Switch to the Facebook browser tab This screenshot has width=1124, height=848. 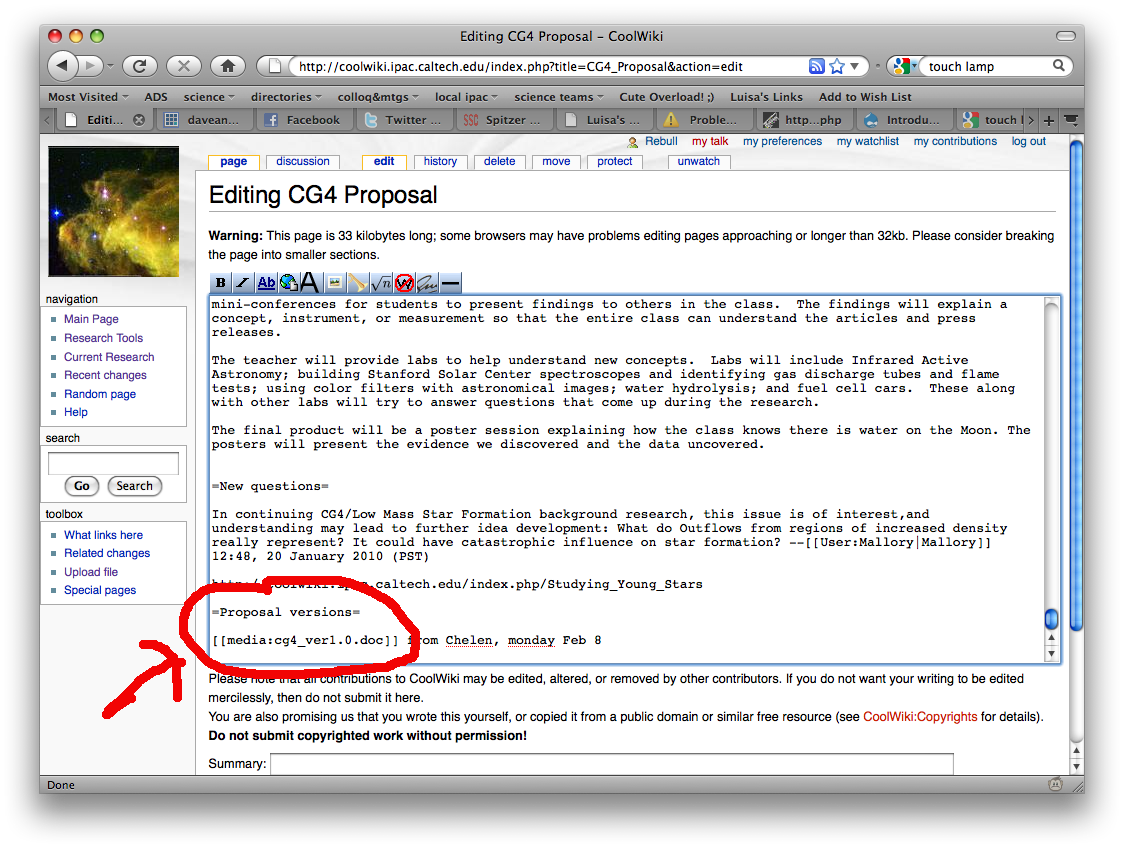303,120
